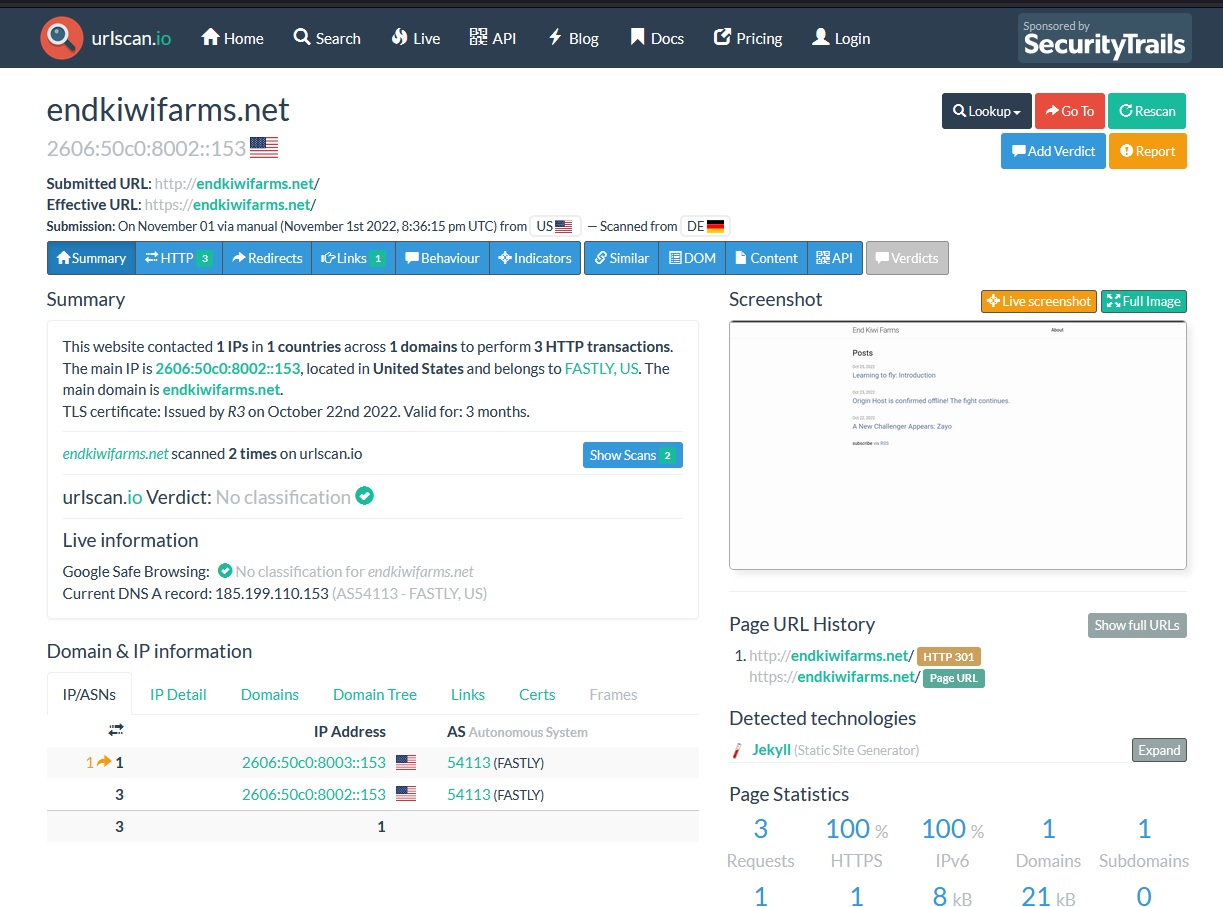The height and width of the screenshot is (907, 1223).
Task: Click Show Scans button
Action: tap(632, 455)
